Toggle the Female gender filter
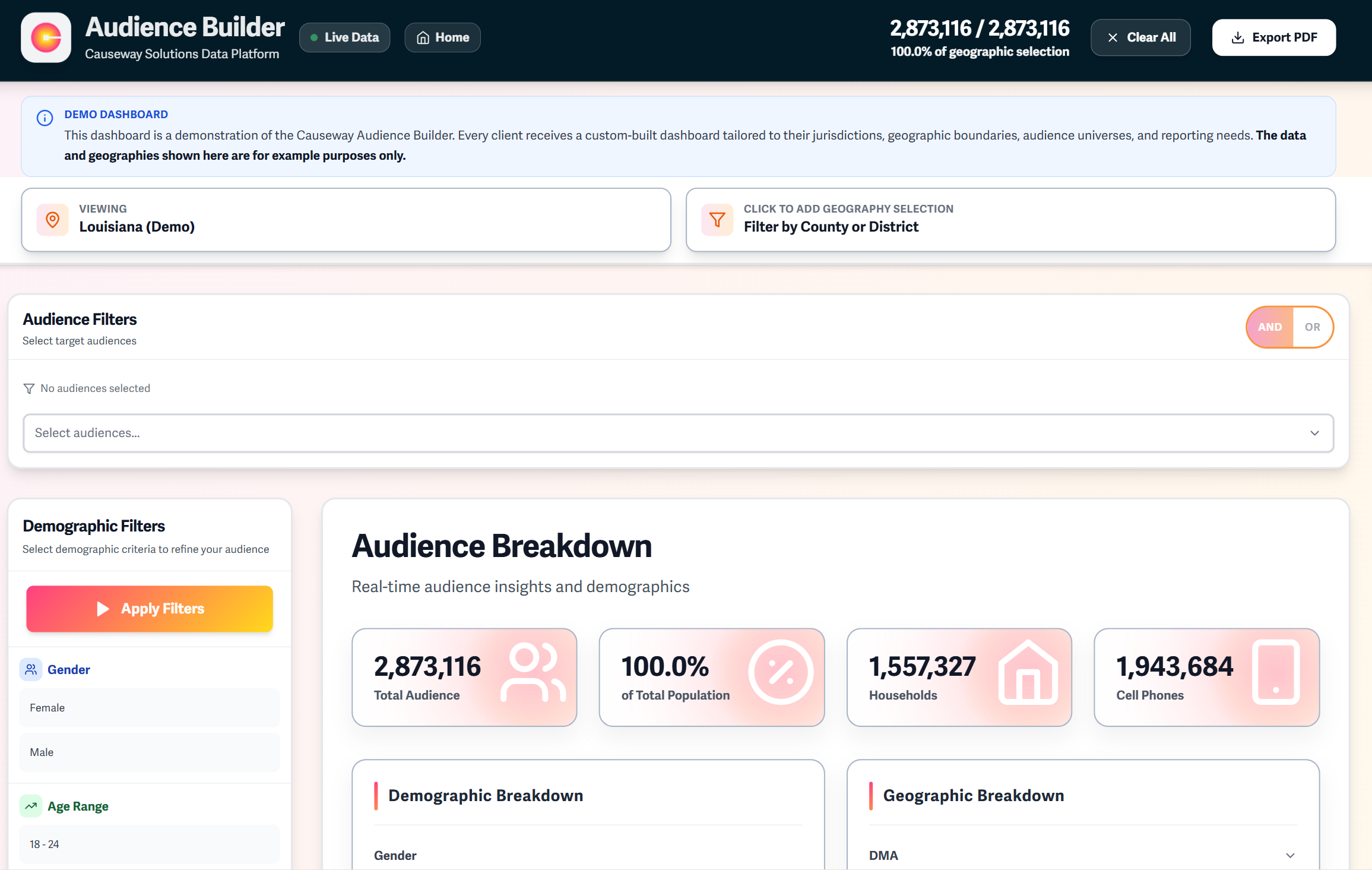Screen dimensions: 1372x870 tap(150, 707)
